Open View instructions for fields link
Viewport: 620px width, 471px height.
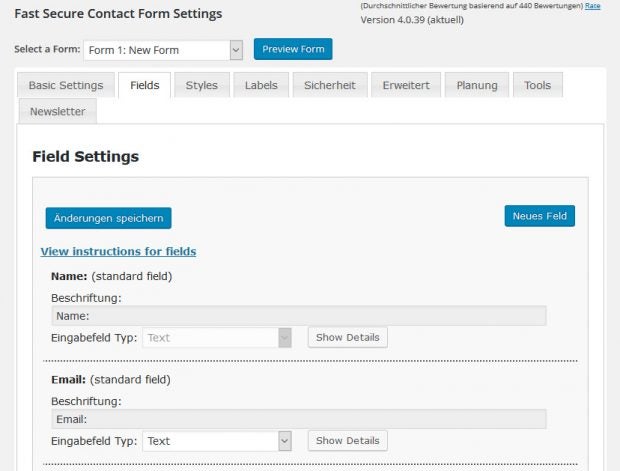coord(118,252)
